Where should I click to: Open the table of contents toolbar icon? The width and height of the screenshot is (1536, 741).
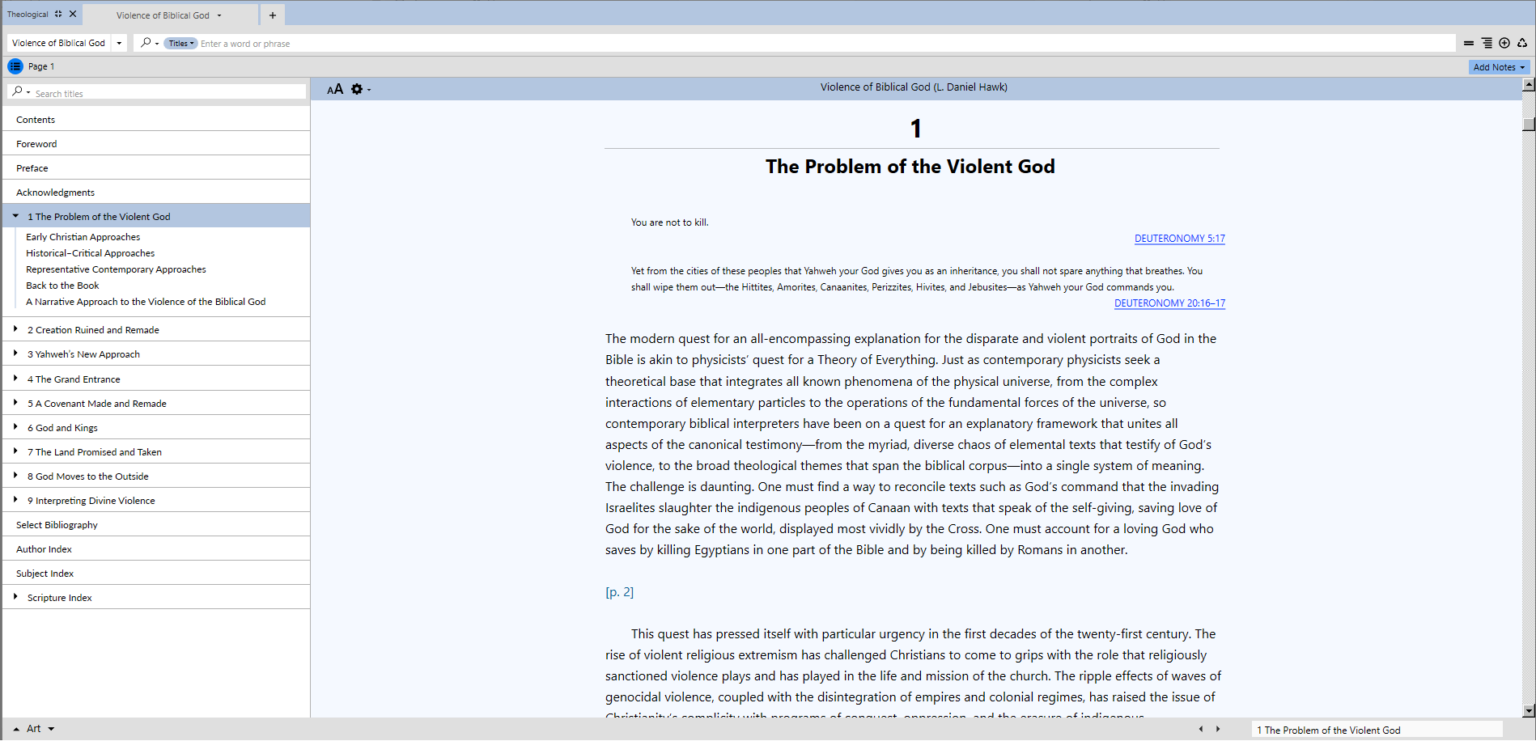pyautogui.click(x=1486, y=43)
